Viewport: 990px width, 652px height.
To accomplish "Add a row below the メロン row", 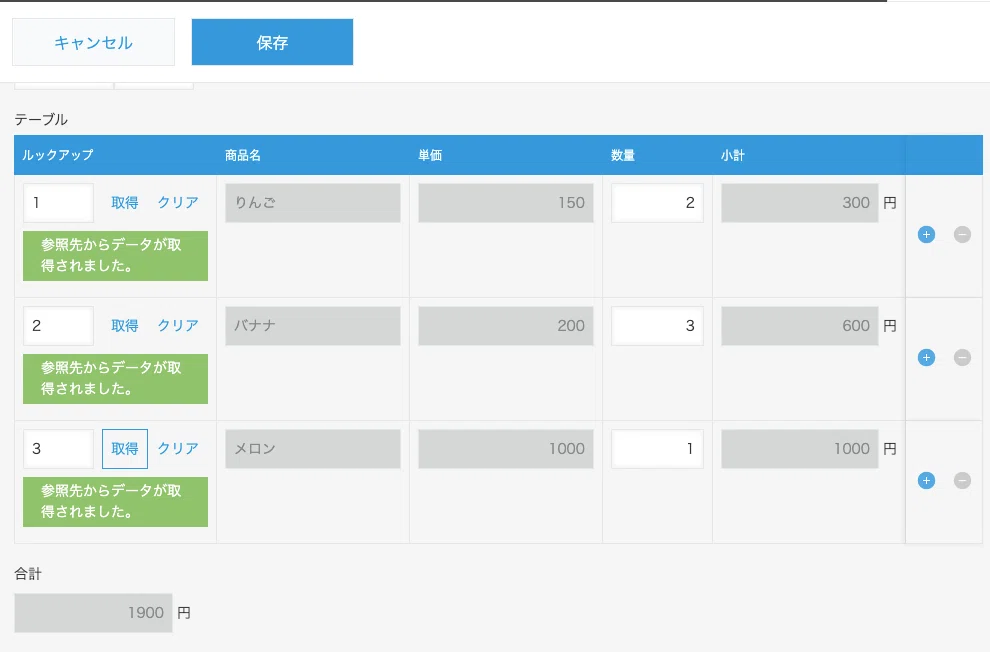I will coord(926,481).
